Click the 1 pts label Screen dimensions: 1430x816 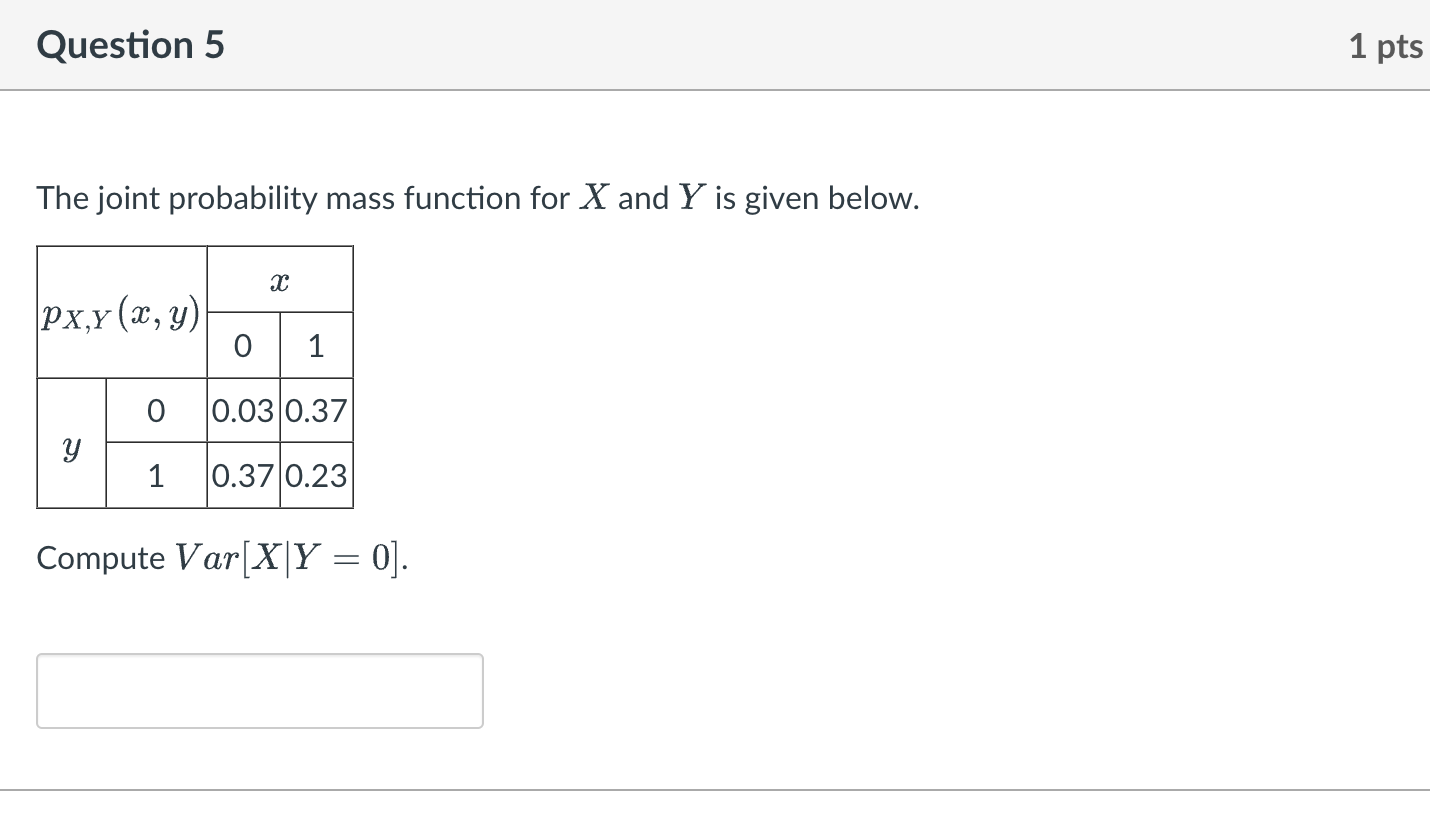point(1385,45)
